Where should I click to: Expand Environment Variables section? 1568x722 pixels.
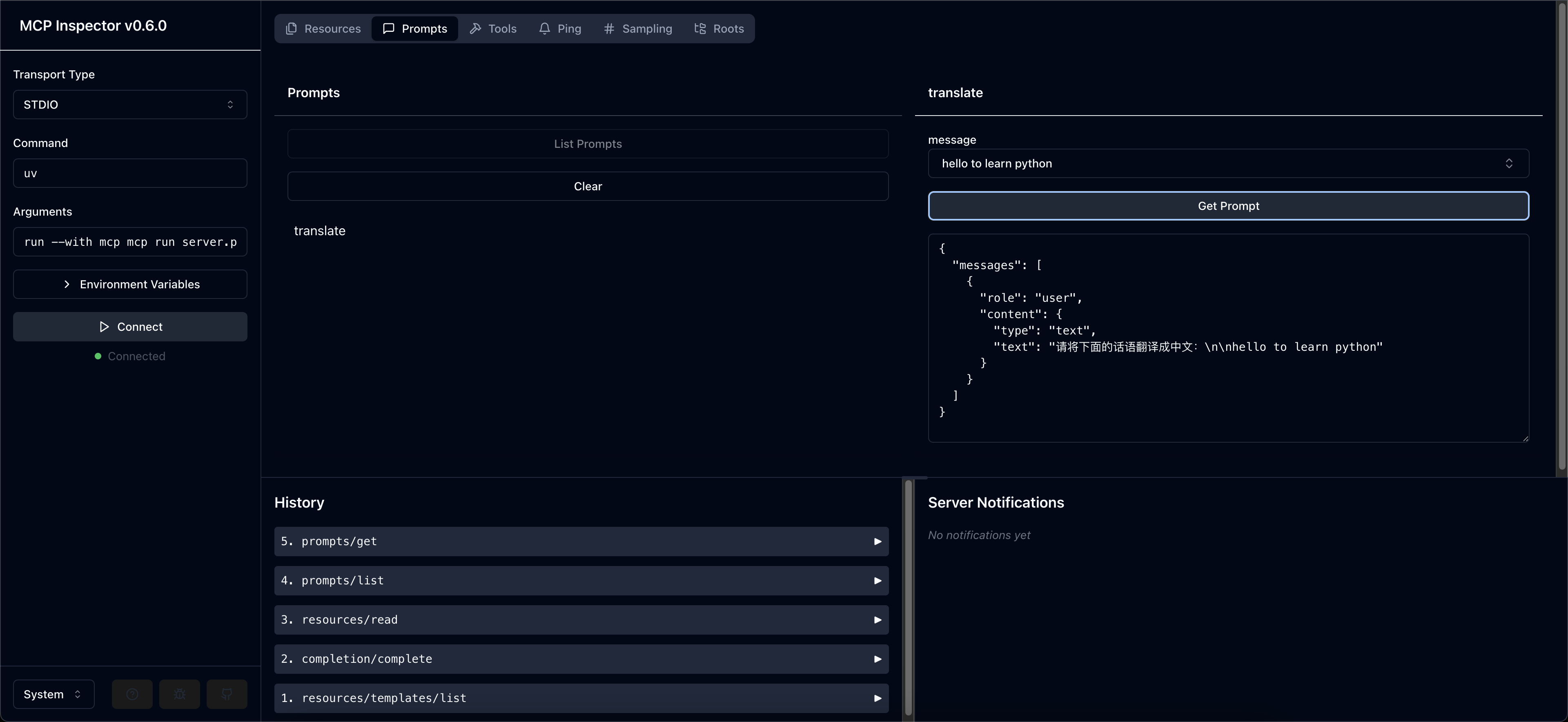[x=130, y=284]
